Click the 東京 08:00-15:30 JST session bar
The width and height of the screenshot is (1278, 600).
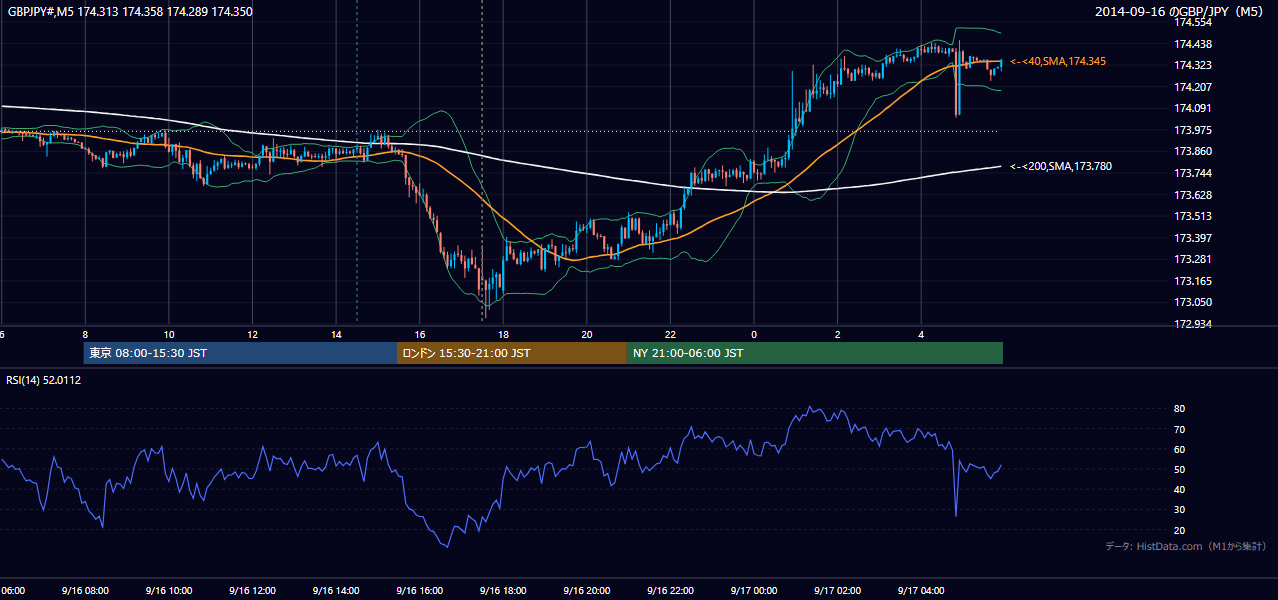click(x=240, y=353)
